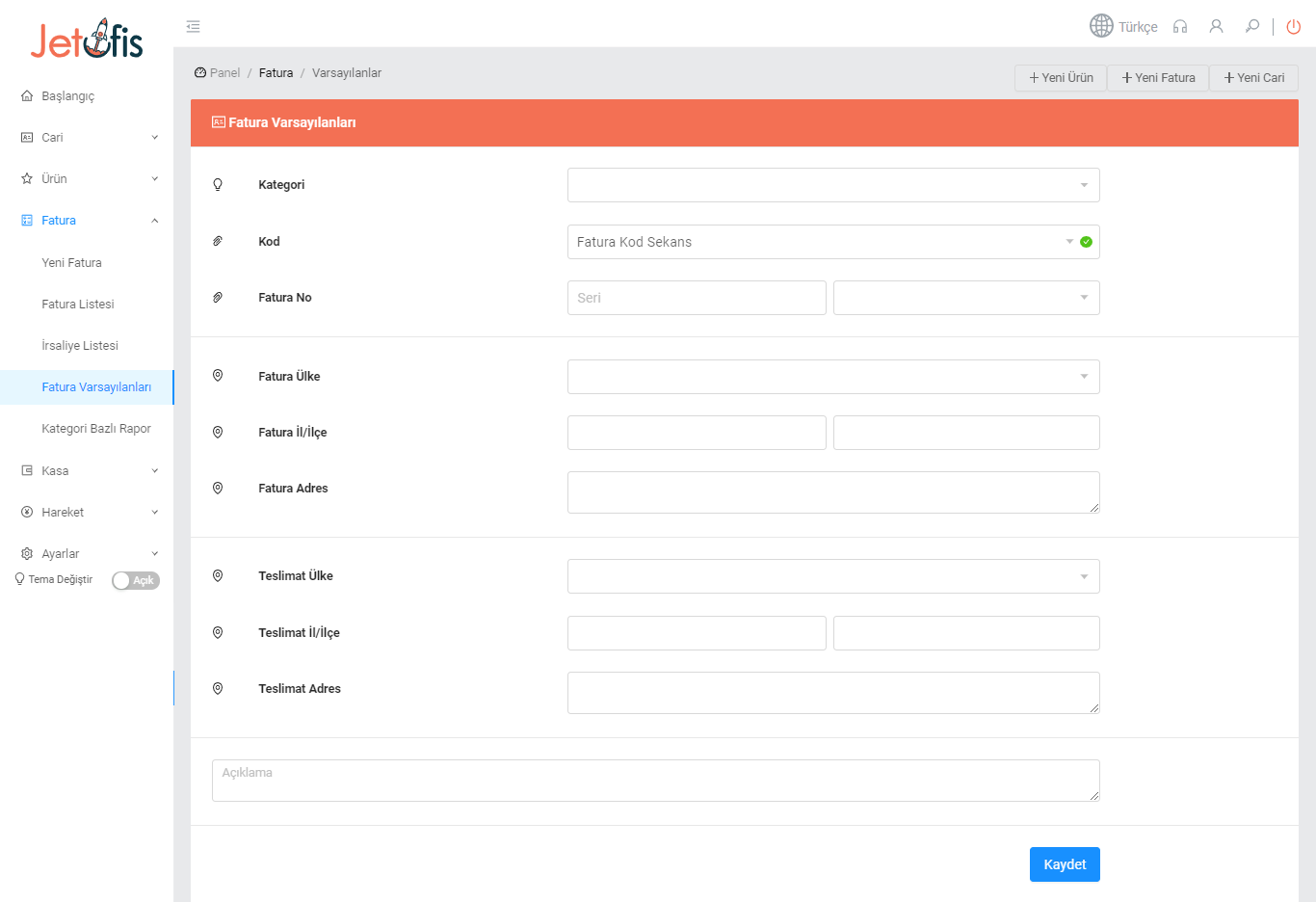
Task: Click the search magnifier icon
Action: pos(1252,26)
